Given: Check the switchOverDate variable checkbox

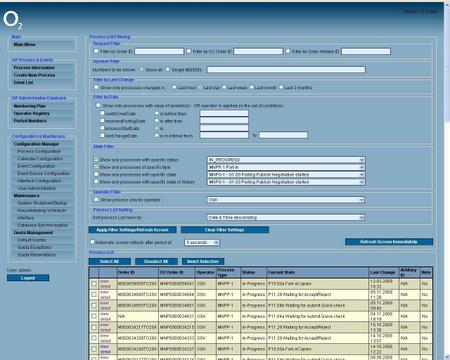Looking at the screenshot, I should (x=102, y=113).
